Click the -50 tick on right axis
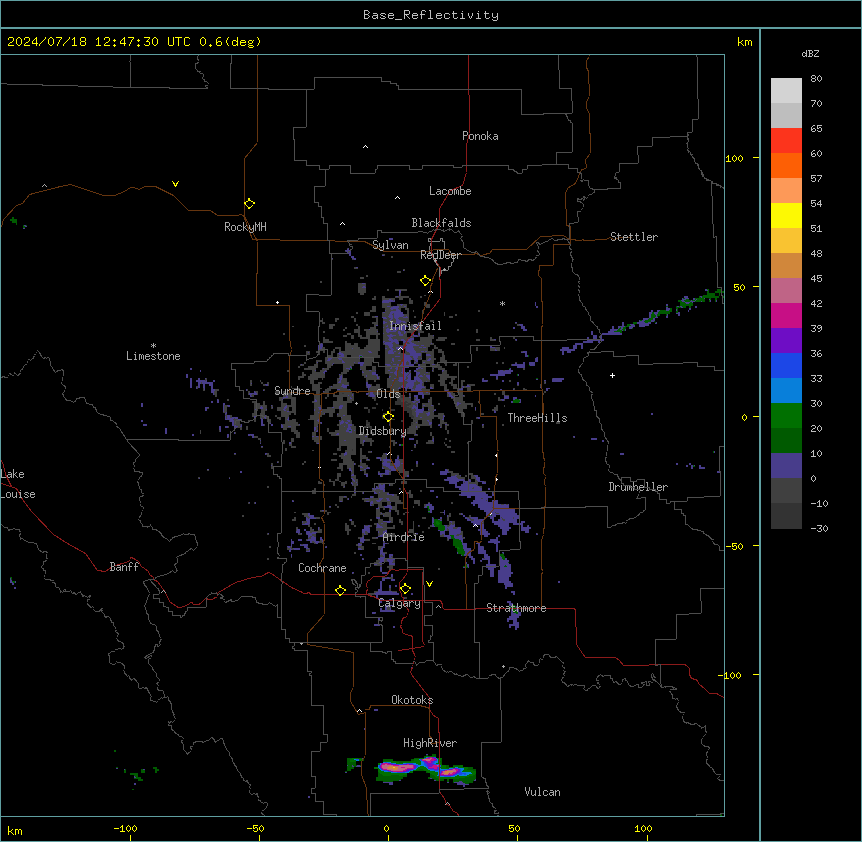862x842 pixels. coord(734,546)
